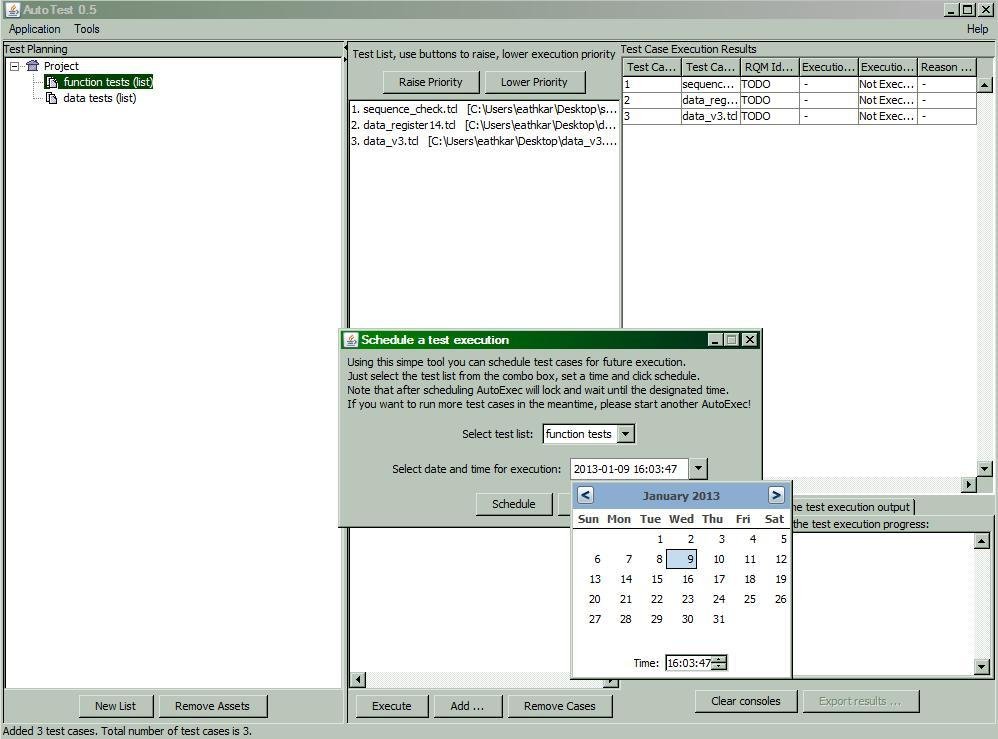This screenshot has height=739, width=998.
Task: Click Raise Priority for the test list
Action: click(x=430, y=81)
